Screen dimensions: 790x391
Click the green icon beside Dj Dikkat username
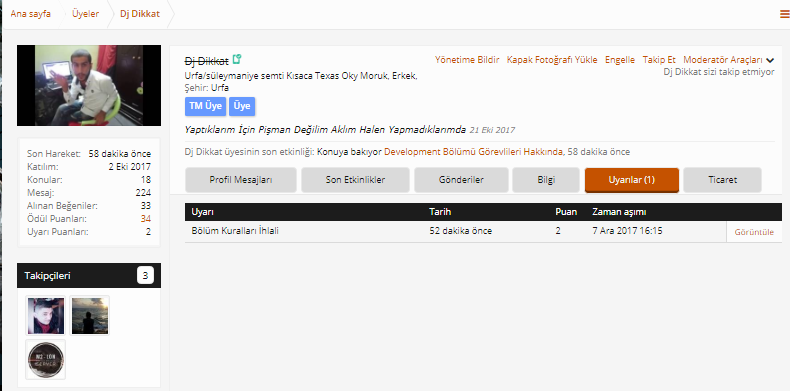point(237,59)
